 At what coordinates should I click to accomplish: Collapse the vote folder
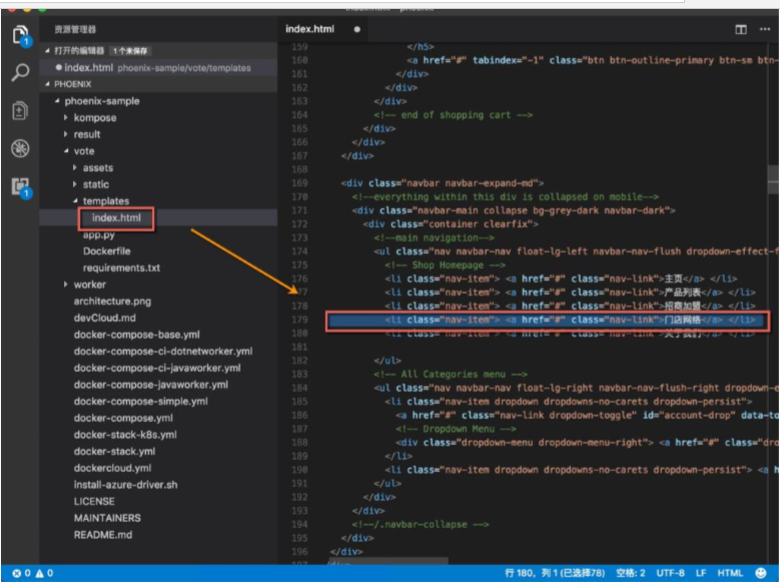point(66,151)
